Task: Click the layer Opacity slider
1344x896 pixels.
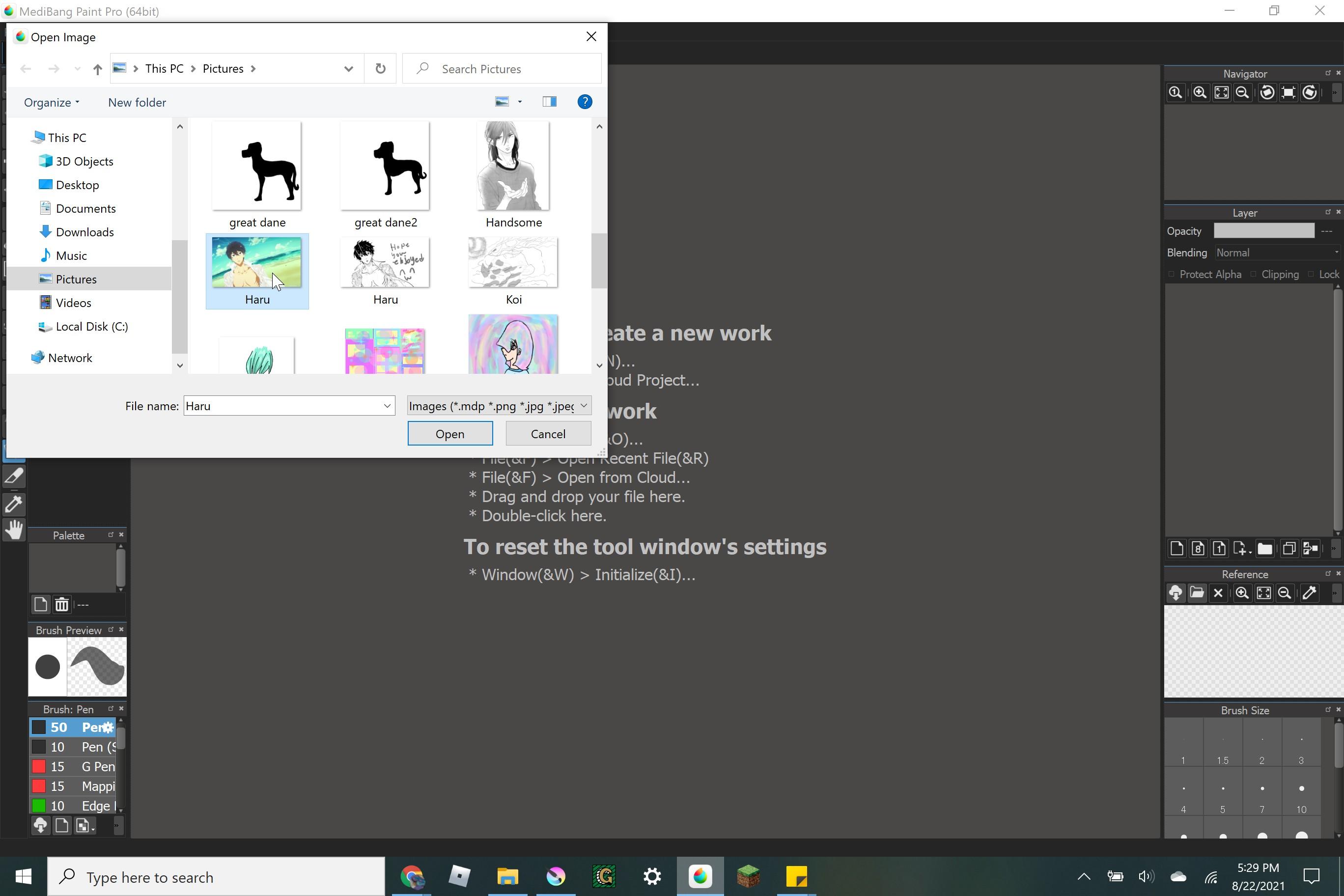Action: tap(1263, 231)
